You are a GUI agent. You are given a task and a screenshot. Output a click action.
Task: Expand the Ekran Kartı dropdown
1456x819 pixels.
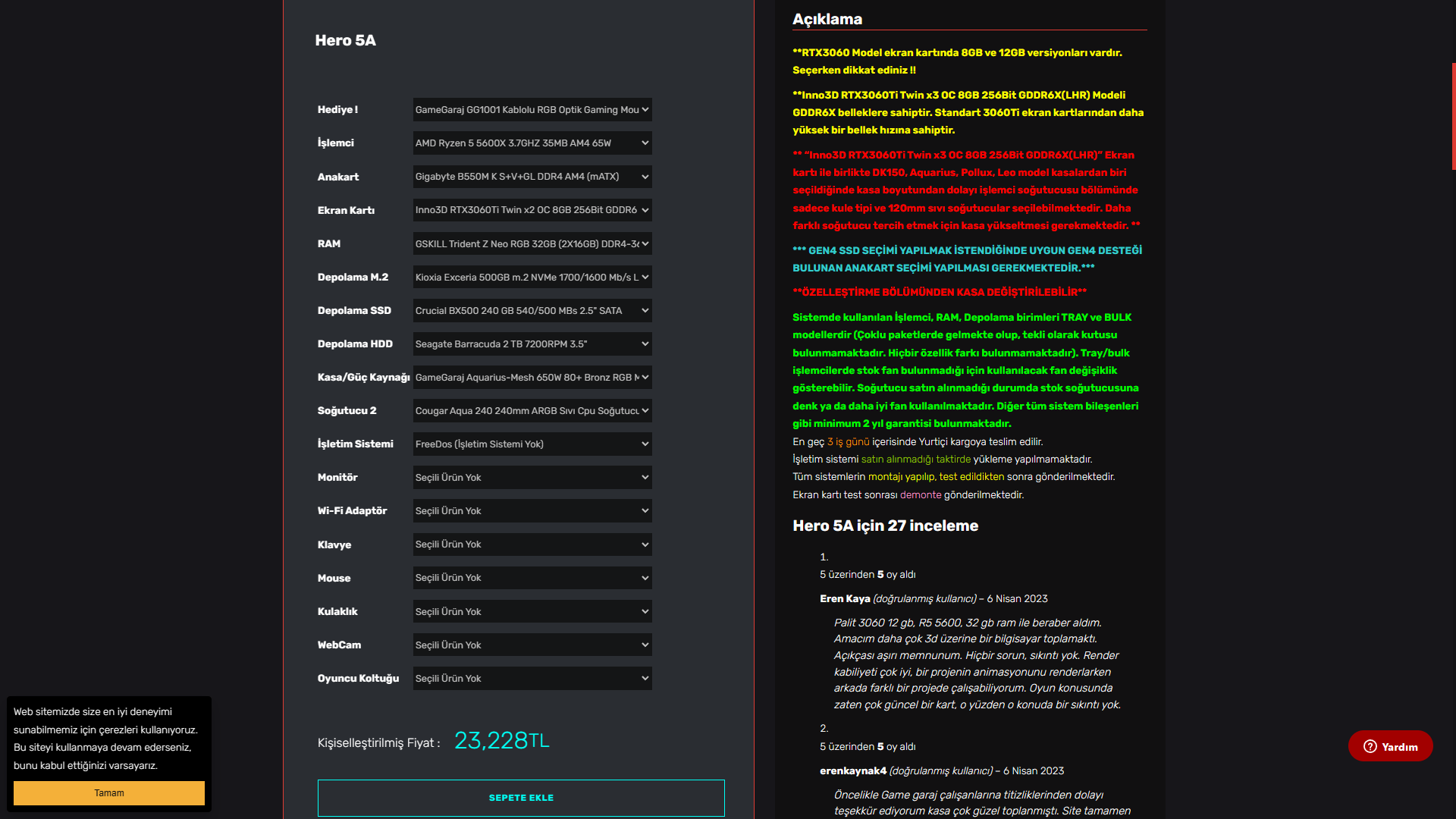coord(532,210)
